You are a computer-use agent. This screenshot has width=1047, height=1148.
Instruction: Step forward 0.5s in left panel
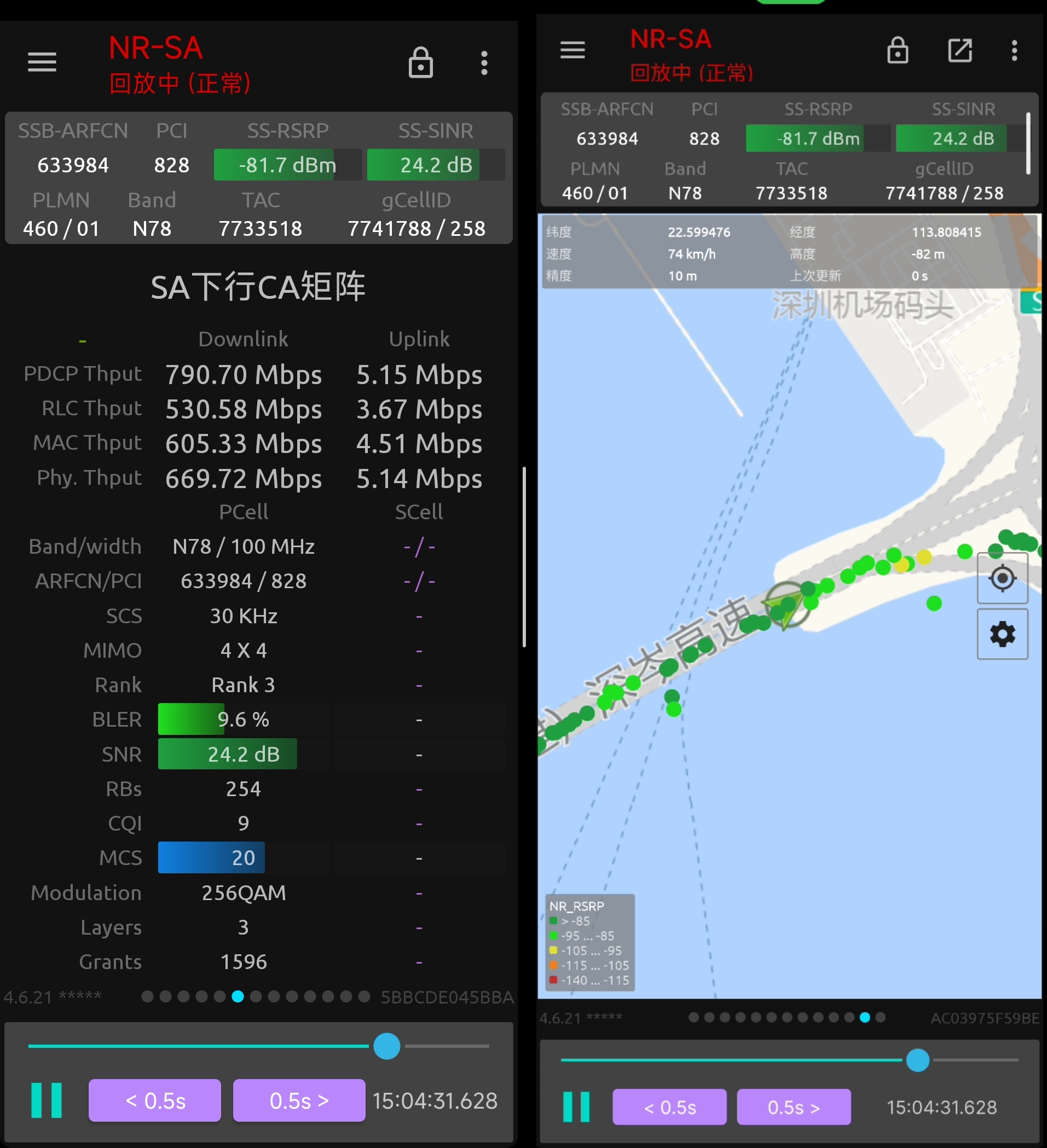click(x=299, y=1100)
